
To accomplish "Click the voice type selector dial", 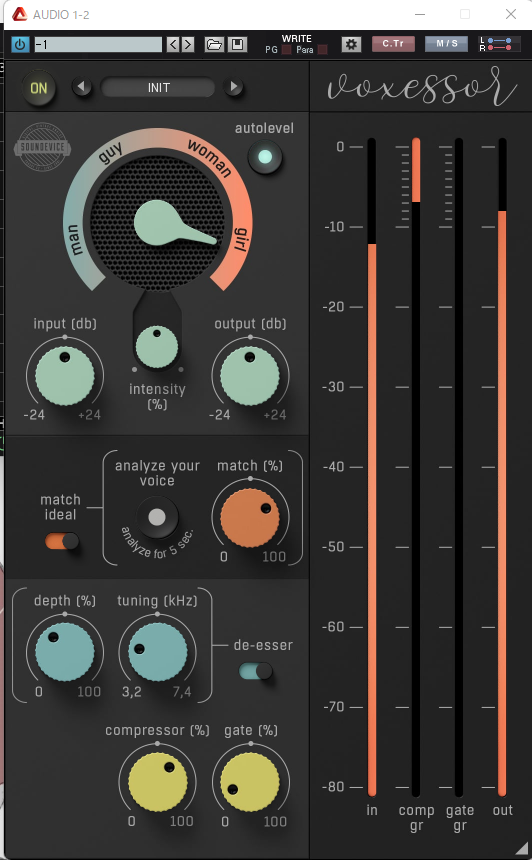I will coord(158,223).
